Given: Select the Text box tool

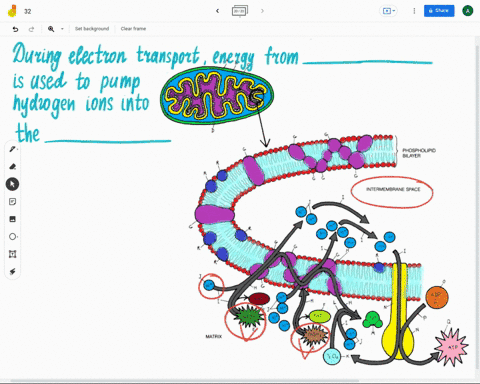Looking at the screenshot, I should click(x=12, y=254).
